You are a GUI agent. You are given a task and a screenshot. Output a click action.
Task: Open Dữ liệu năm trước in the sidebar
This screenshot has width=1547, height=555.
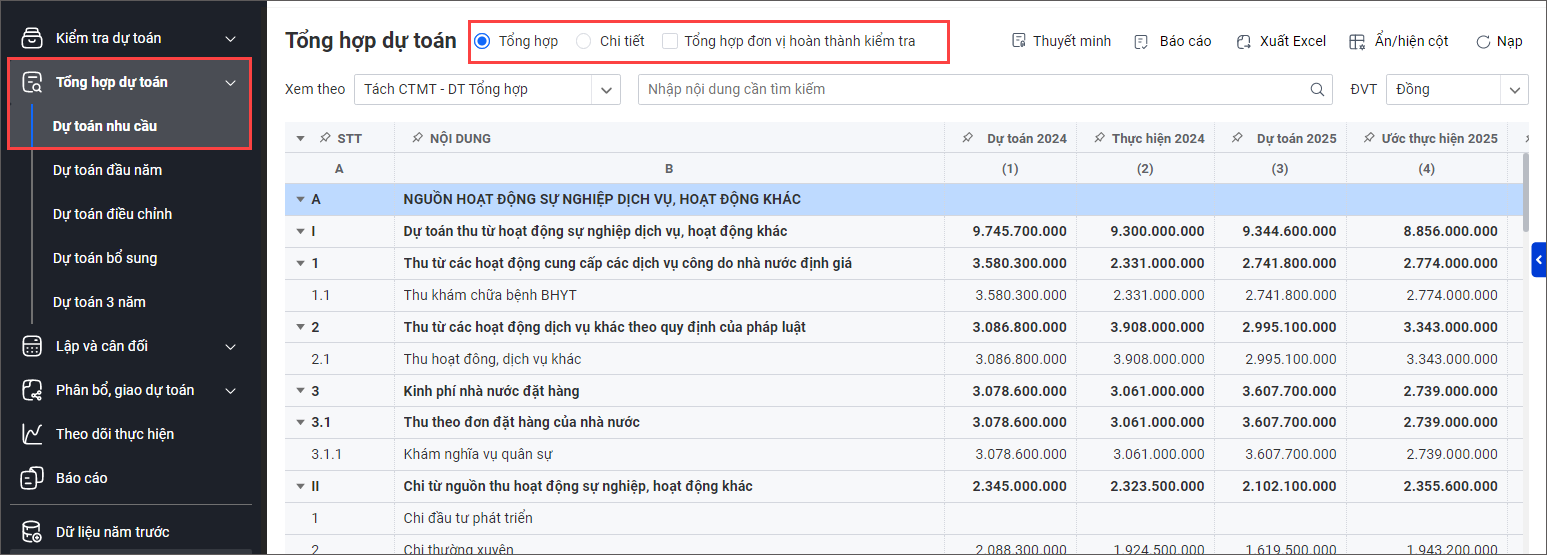112,532
